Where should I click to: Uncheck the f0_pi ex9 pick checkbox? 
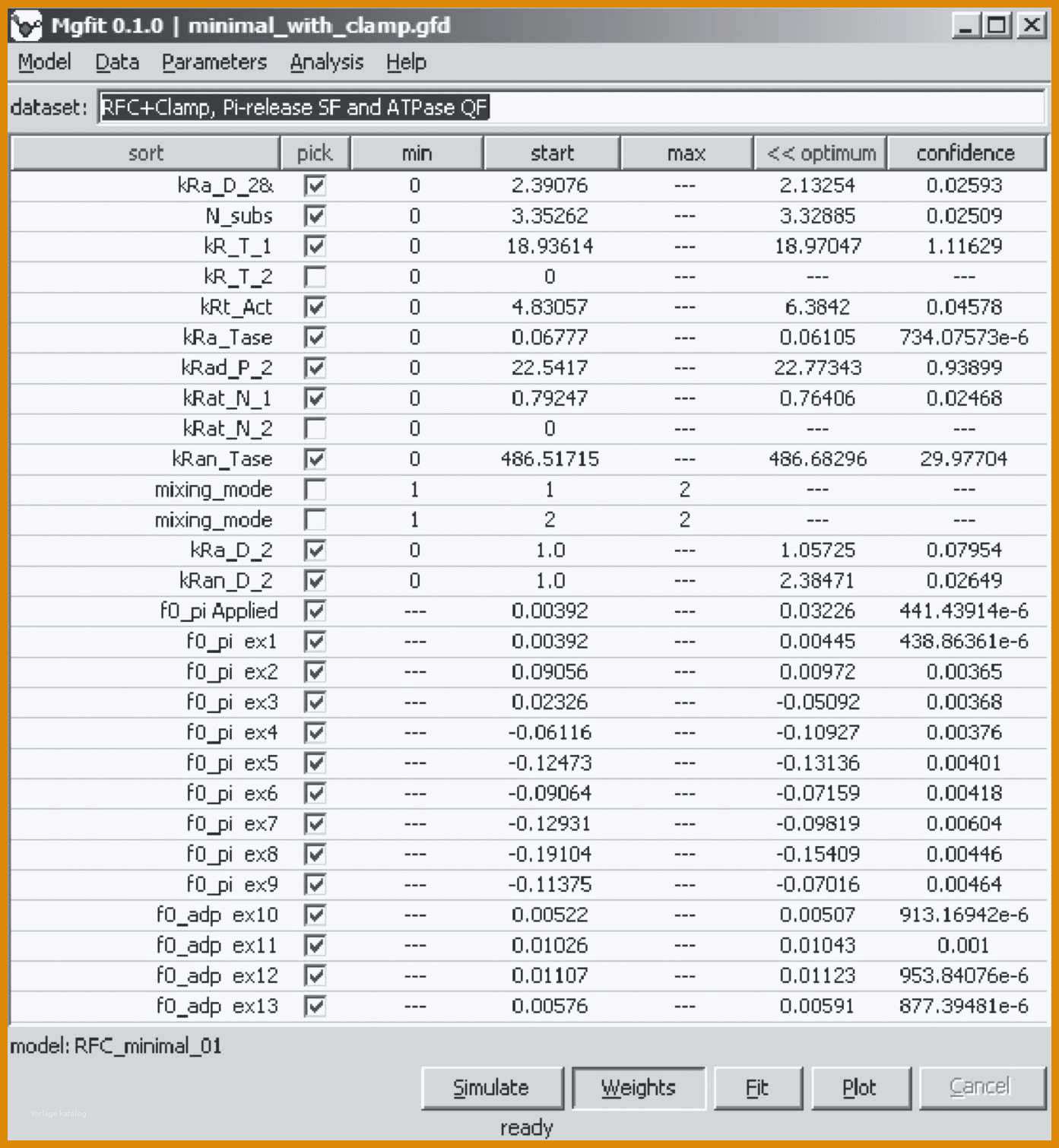[x=315, y=884]
